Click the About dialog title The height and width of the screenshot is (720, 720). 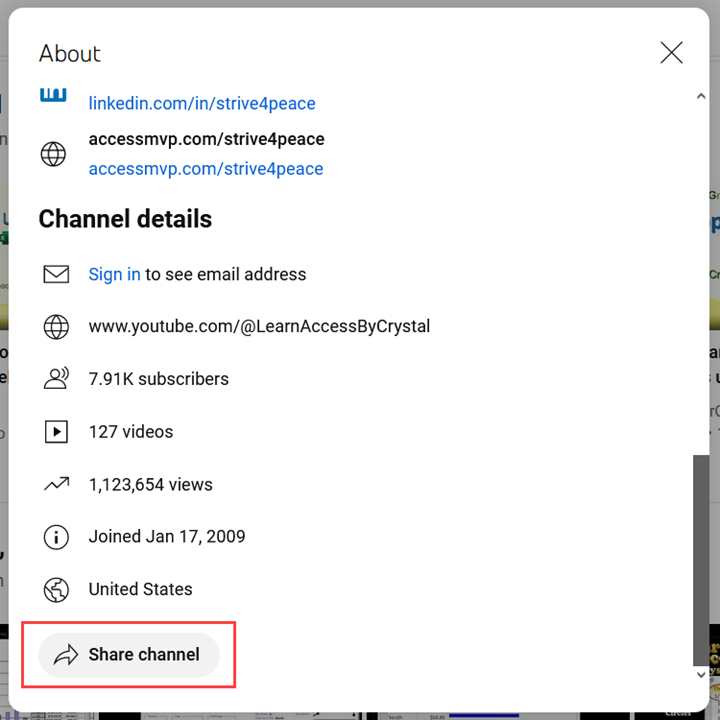(70, 54)
